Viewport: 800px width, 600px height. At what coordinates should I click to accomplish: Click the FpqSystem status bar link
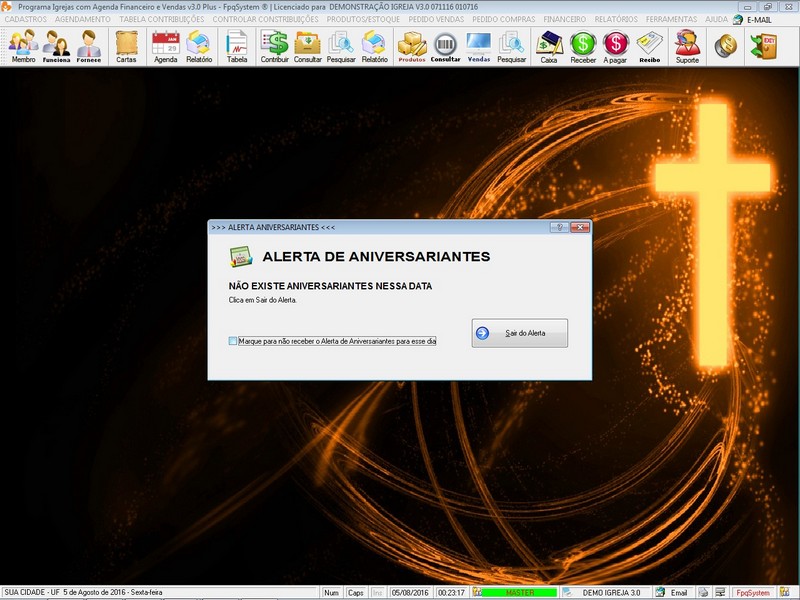(x=753, y=592)
